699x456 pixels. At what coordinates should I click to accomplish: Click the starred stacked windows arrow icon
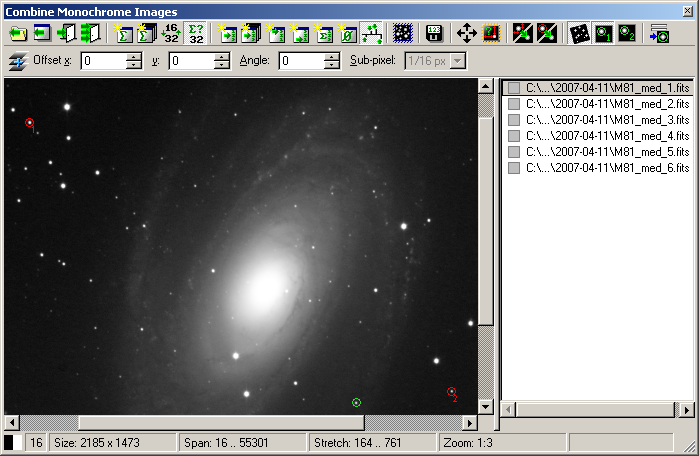(251, 33)
